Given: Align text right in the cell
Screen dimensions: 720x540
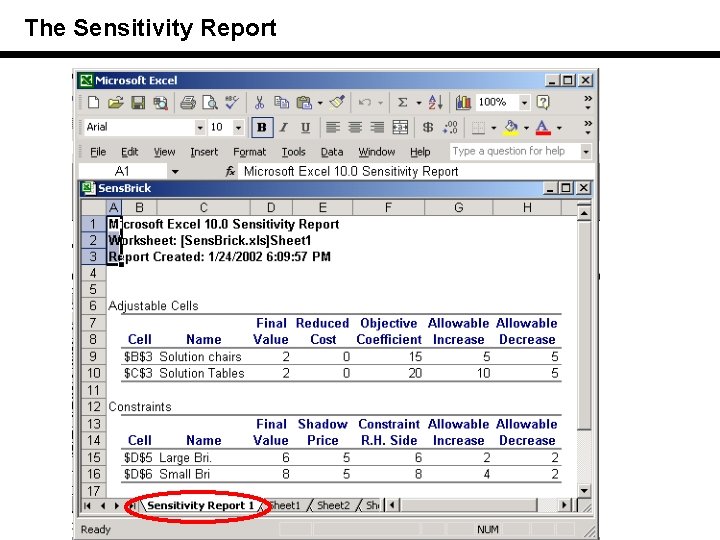Looking at the screenshot, I should 377,127.
